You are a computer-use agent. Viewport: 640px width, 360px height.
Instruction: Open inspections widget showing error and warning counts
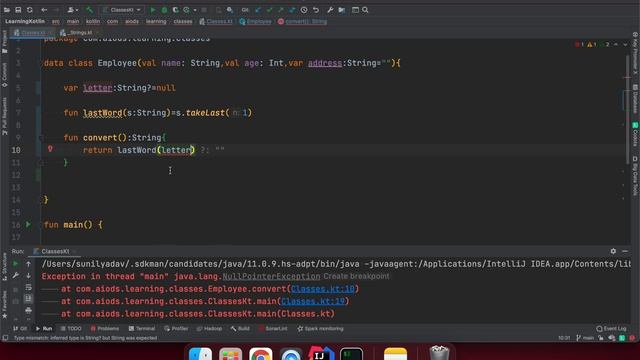(x=593, y=44)
